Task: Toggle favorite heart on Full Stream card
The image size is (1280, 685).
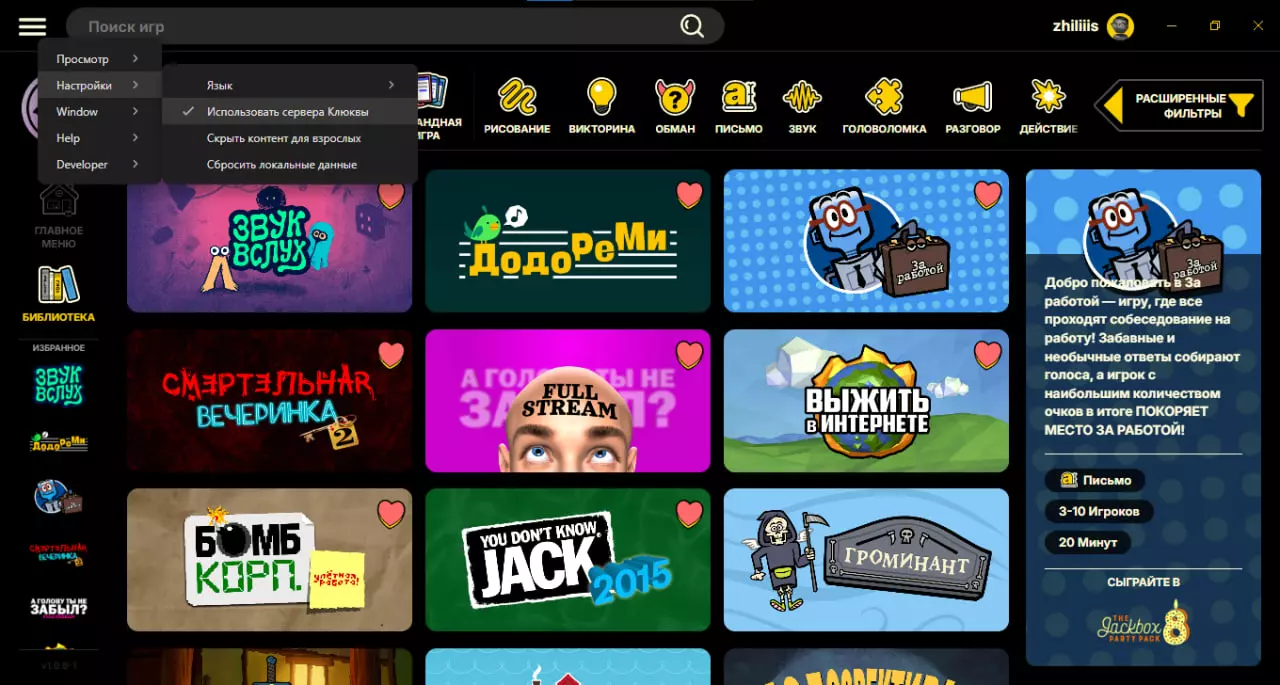Action: point(689,354)
